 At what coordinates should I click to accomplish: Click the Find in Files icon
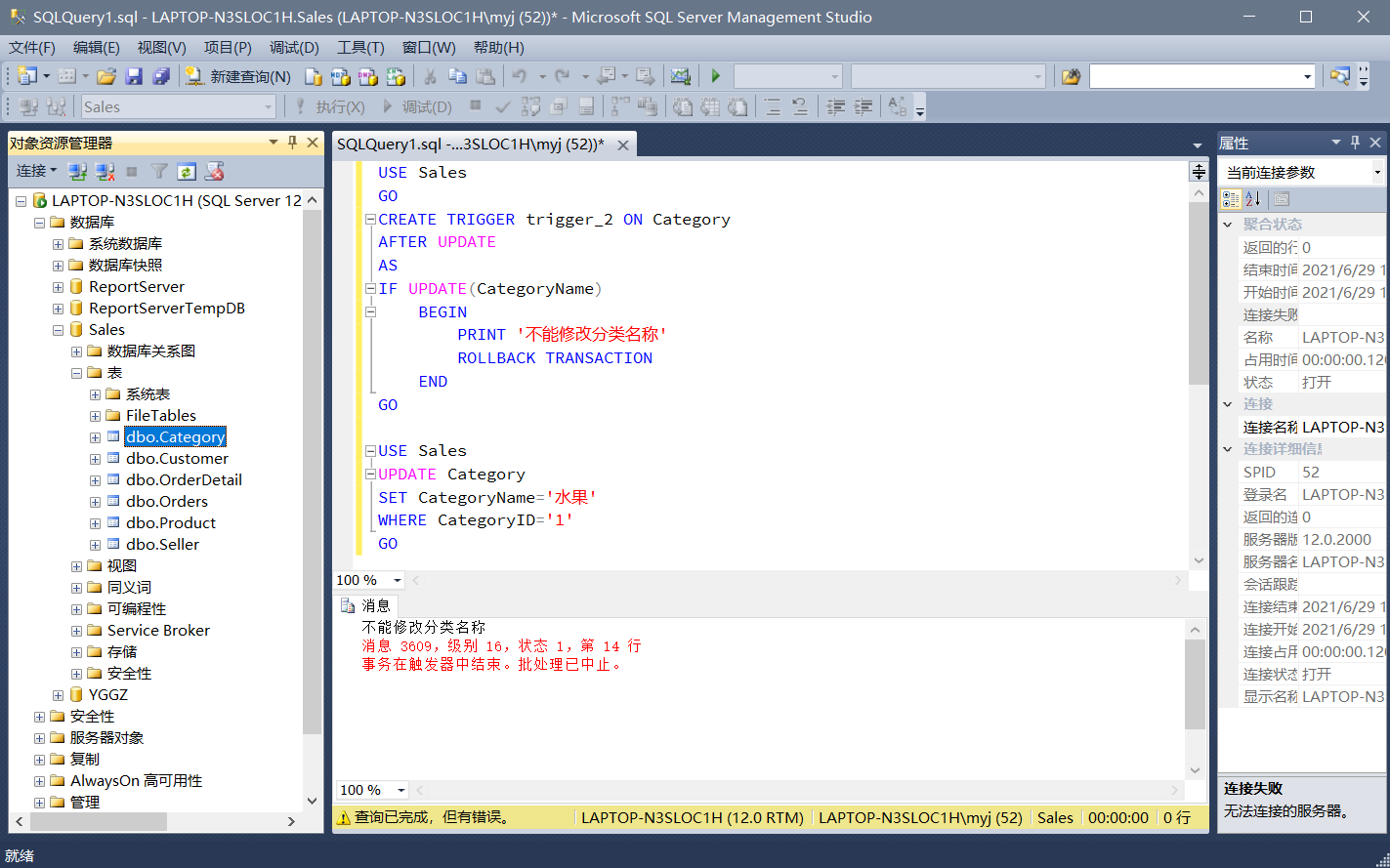pos(1071,76)
